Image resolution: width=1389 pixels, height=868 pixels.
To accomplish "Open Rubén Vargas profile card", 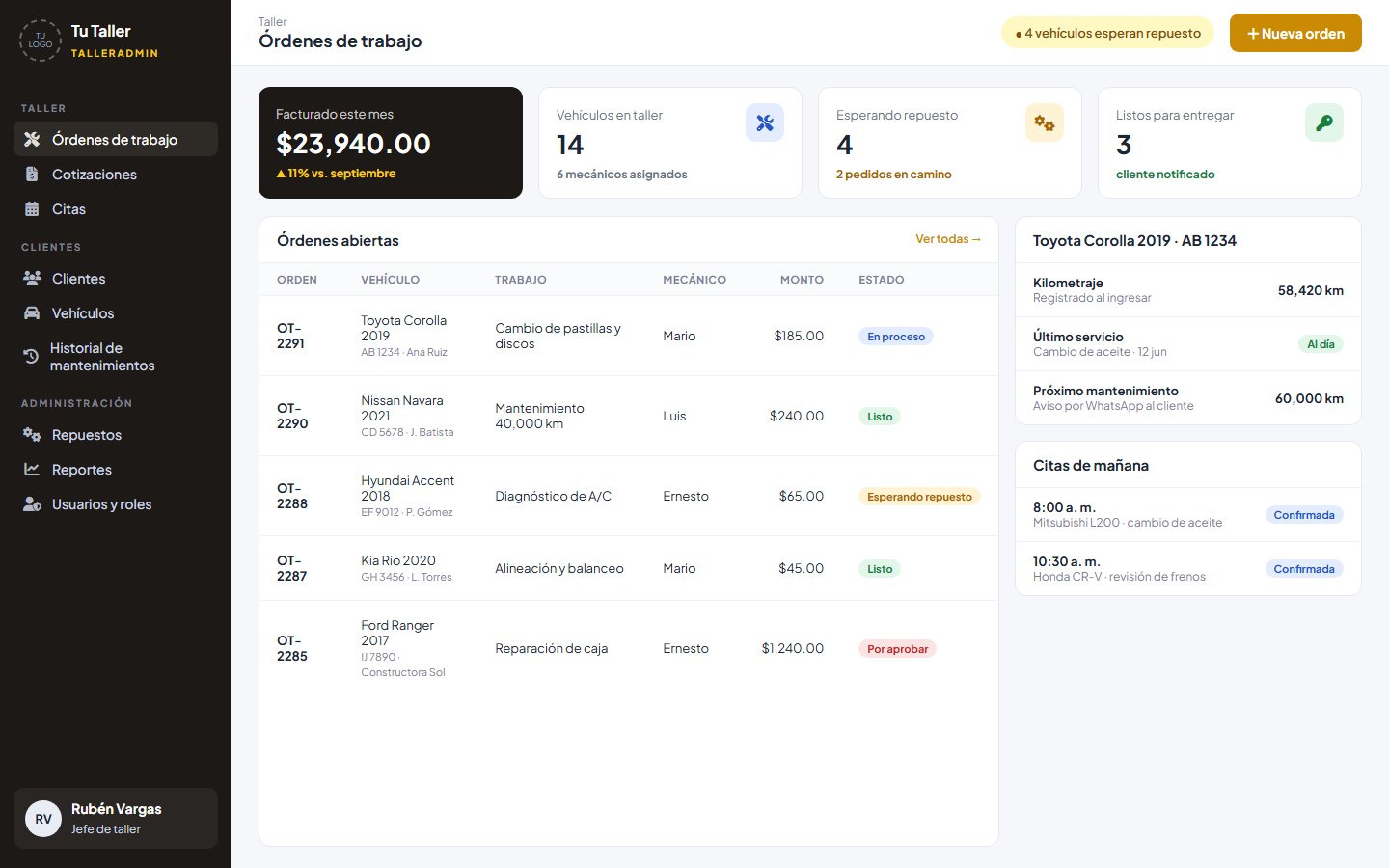I will (116, 819).
